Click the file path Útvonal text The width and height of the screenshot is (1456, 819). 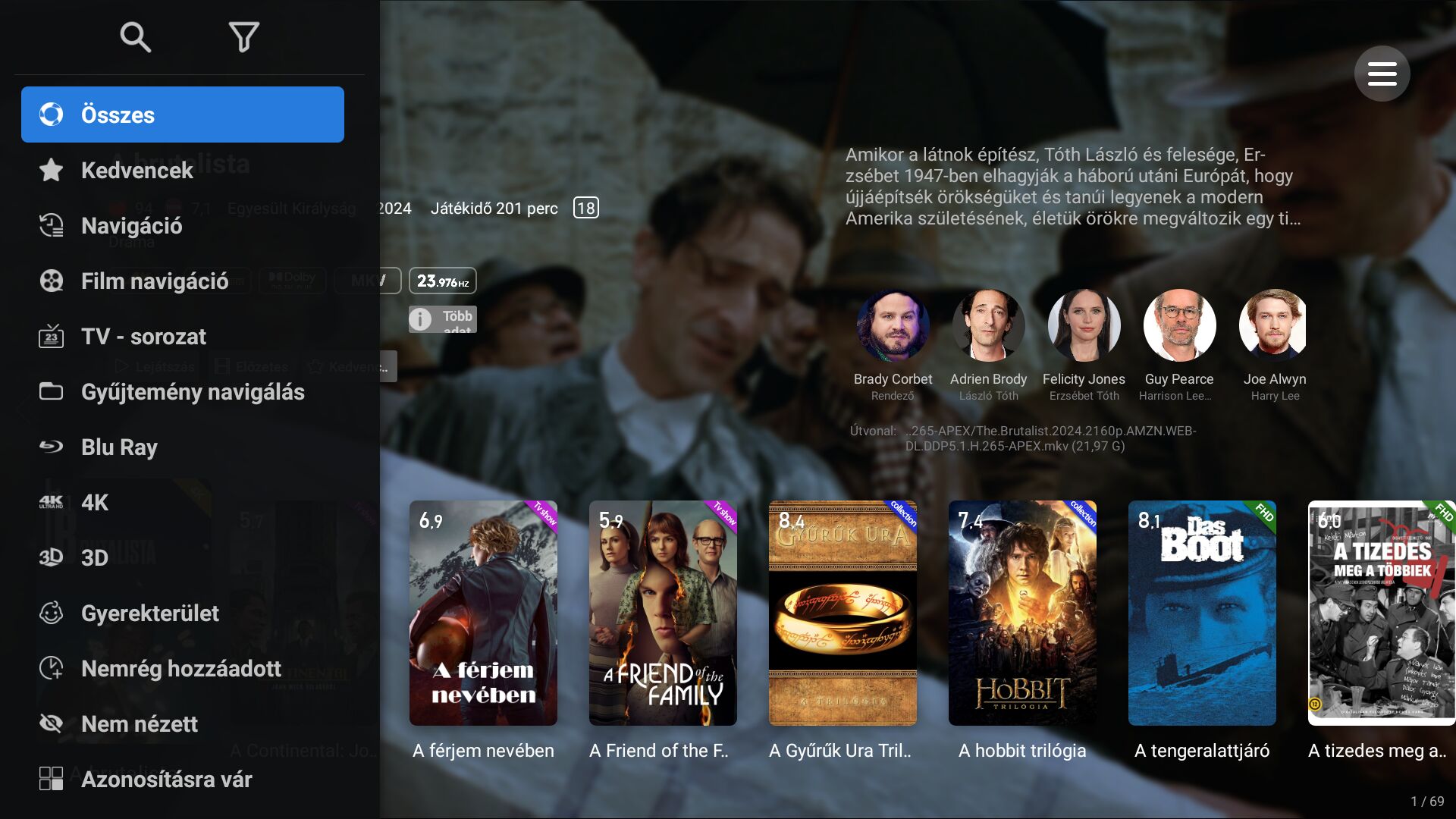click(x=1023, y=438)
